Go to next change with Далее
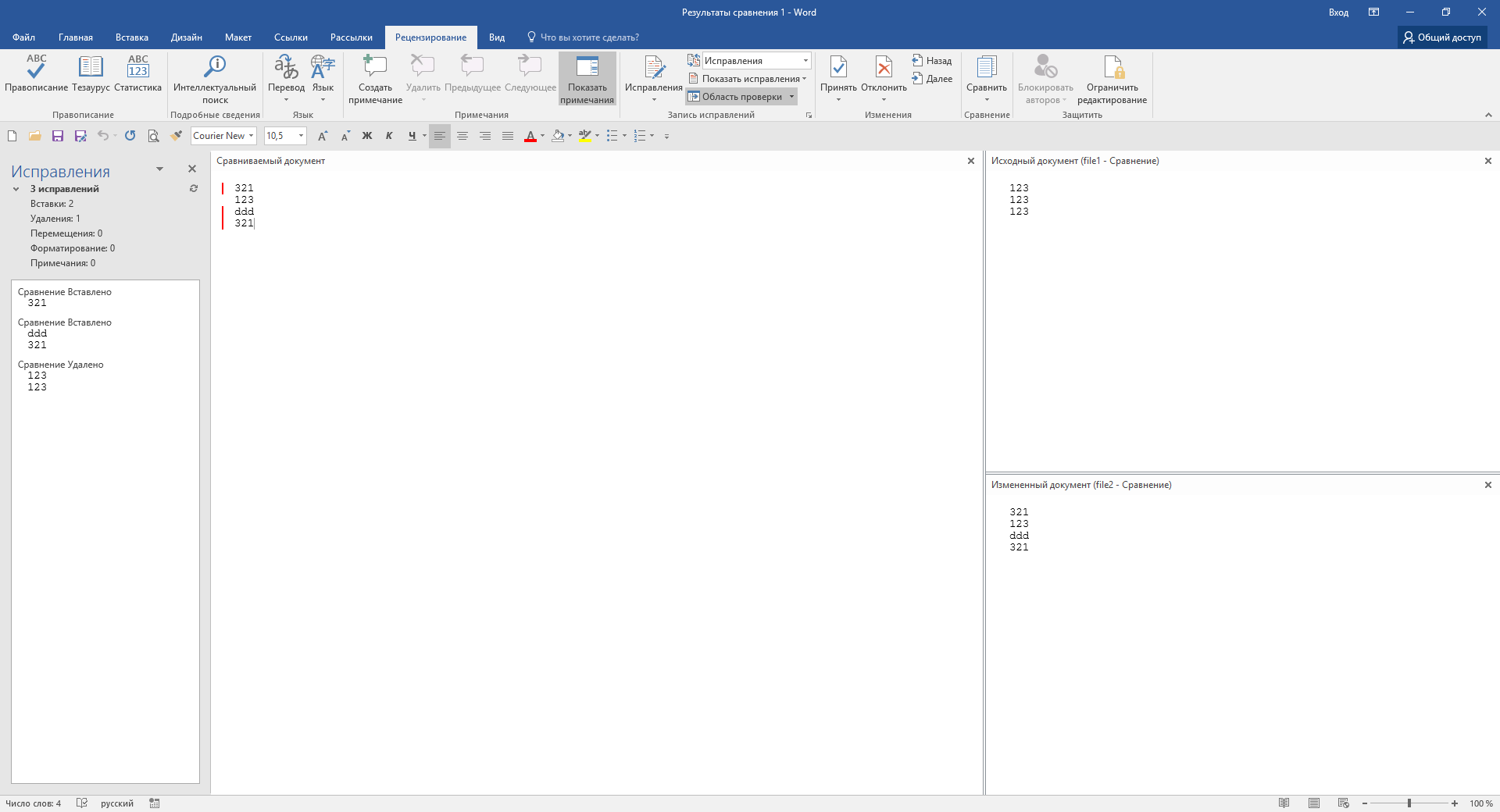 click(x=931, y=79)
